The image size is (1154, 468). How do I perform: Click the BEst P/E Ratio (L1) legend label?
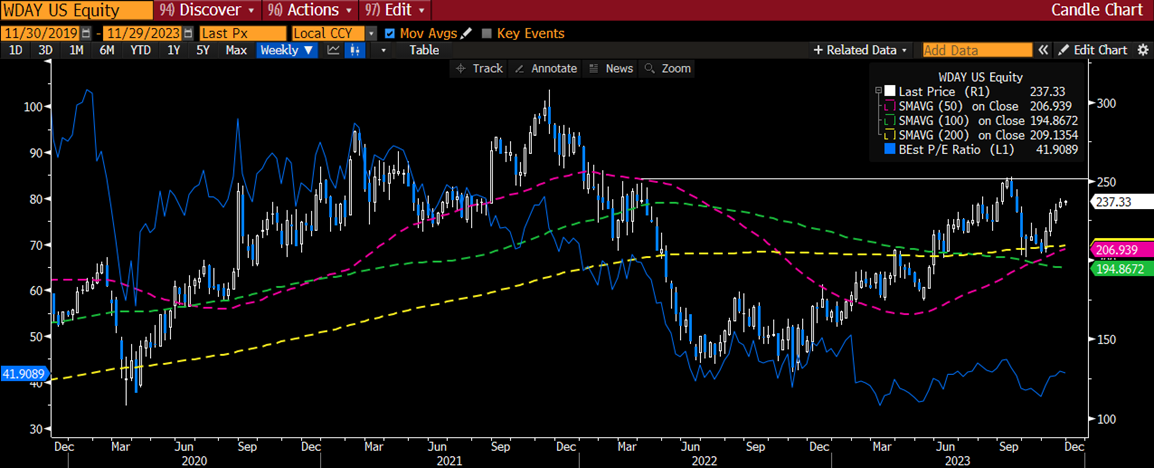(x=957, y=150)
